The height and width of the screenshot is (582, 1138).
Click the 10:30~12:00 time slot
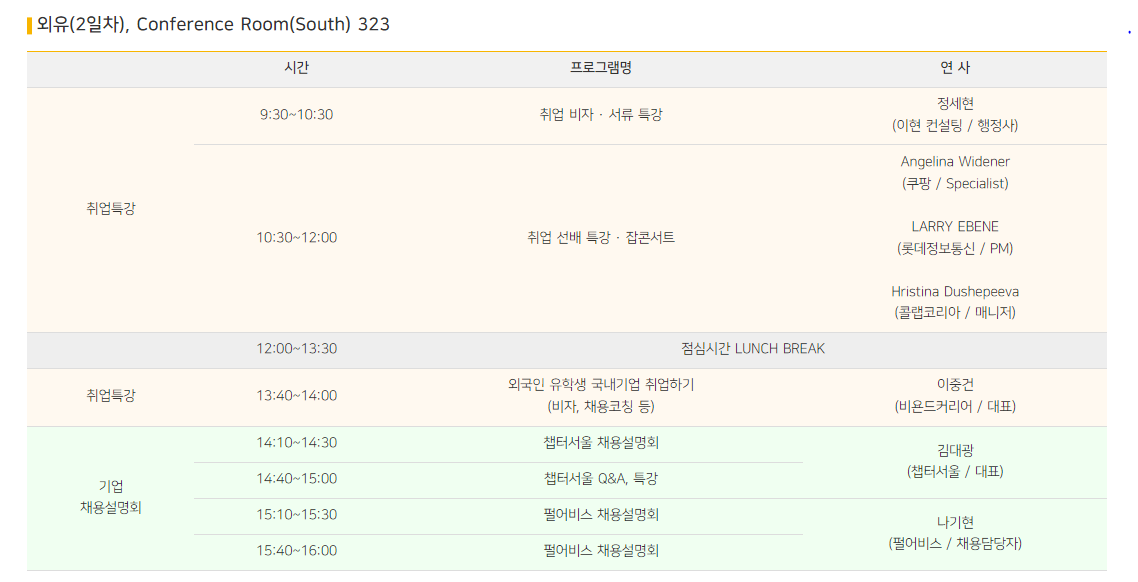coord(296,238)
